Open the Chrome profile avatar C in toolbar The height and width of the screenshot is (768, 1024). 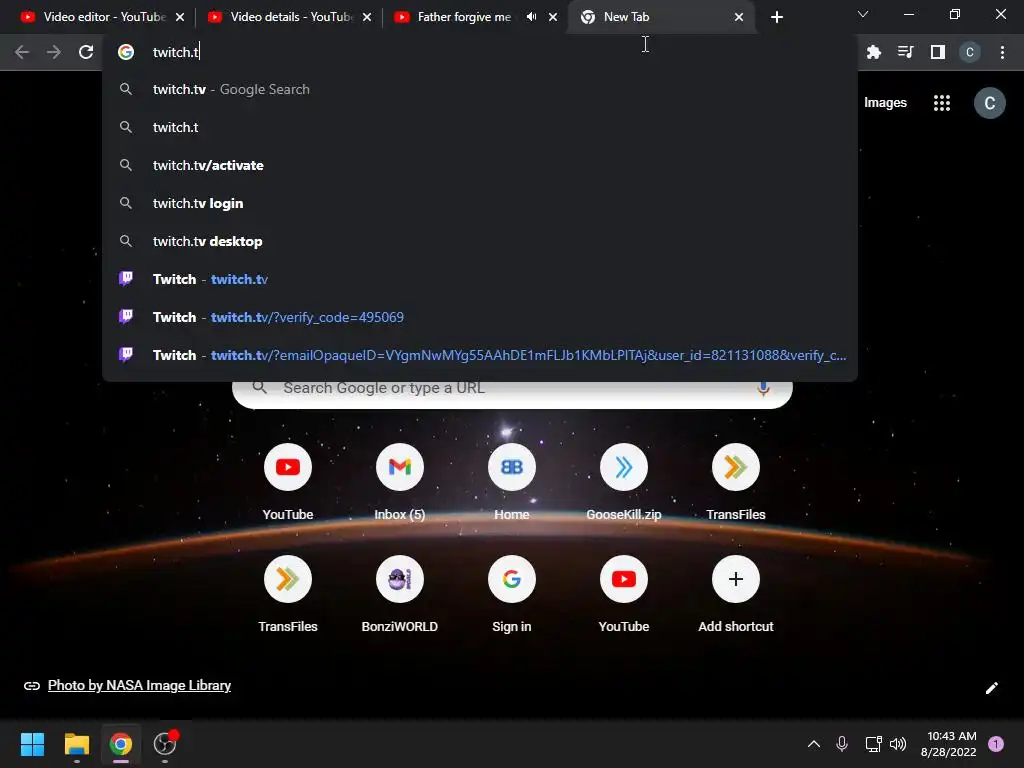coord(970,52)
